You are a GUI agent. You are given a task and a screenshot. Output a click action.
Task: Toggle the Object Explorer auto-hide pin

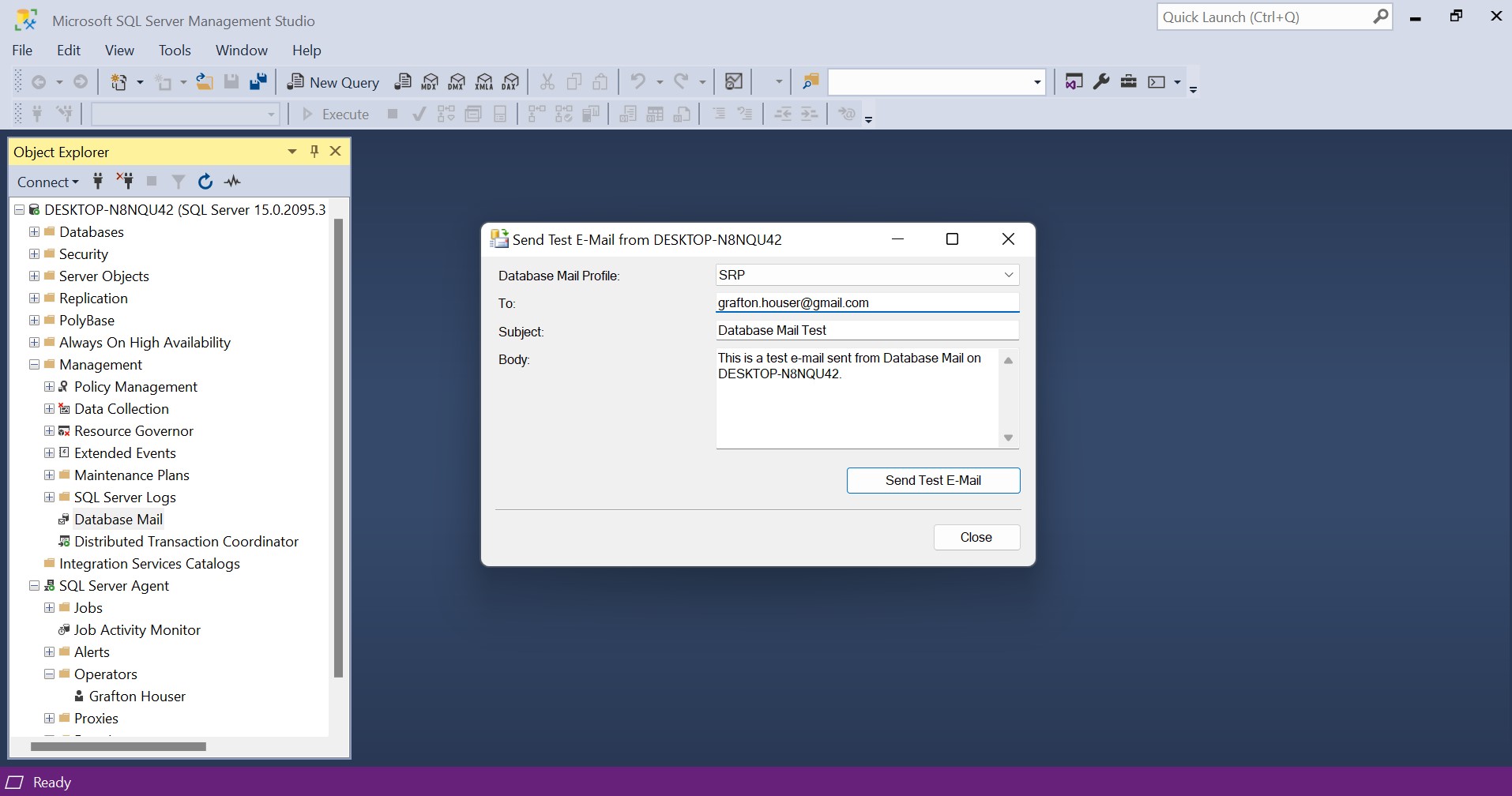(314, 152)
